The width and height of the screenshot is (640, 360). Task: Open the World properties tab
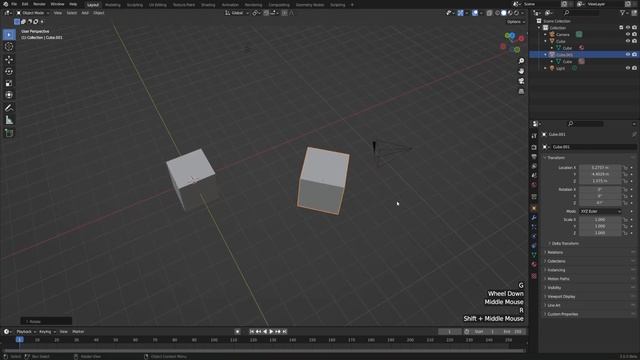click(534, 185)
